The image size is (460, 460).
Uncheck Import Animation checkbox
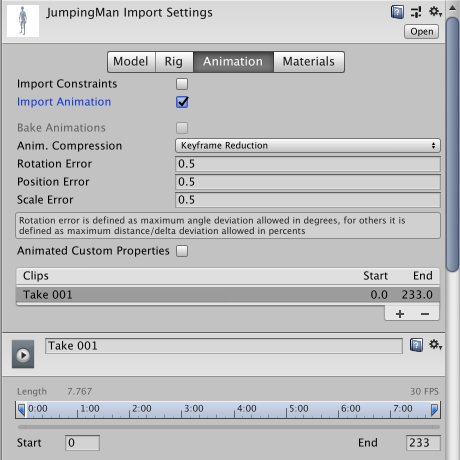click(182, 102)
